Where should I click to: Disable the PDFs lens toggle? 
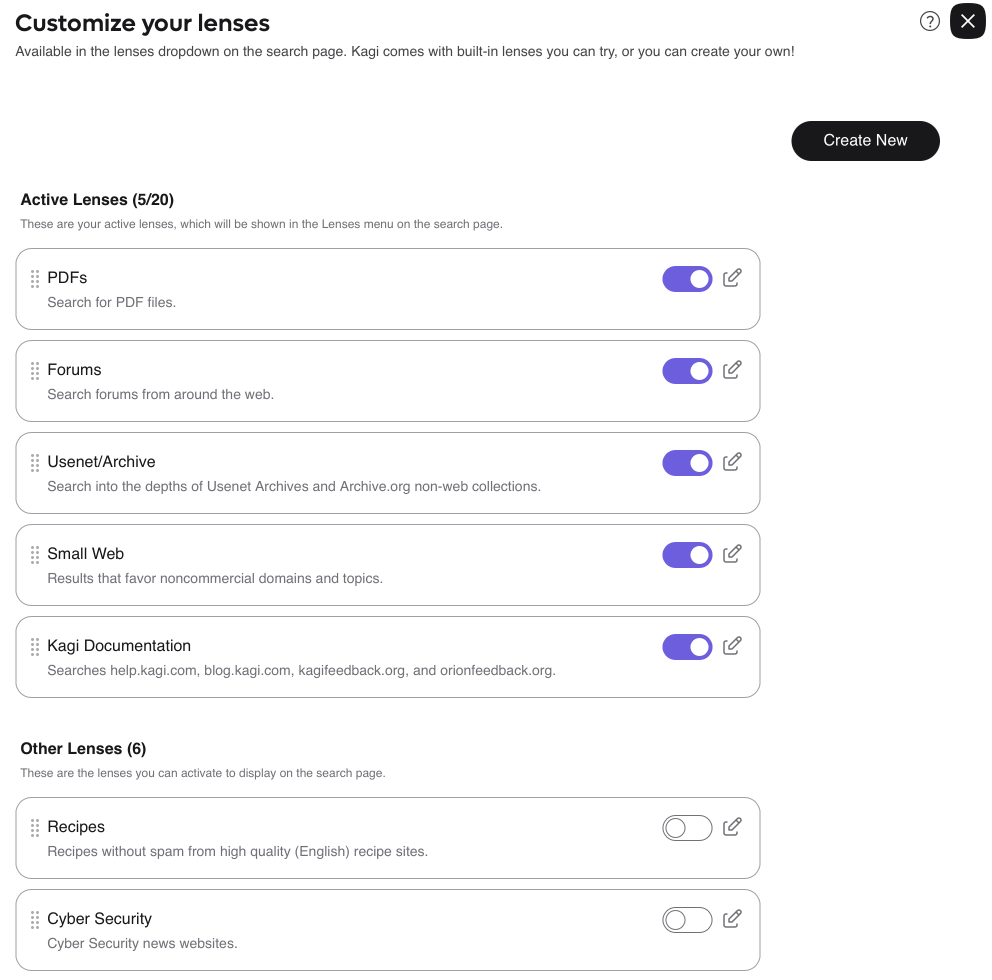(x=687, y=279)
